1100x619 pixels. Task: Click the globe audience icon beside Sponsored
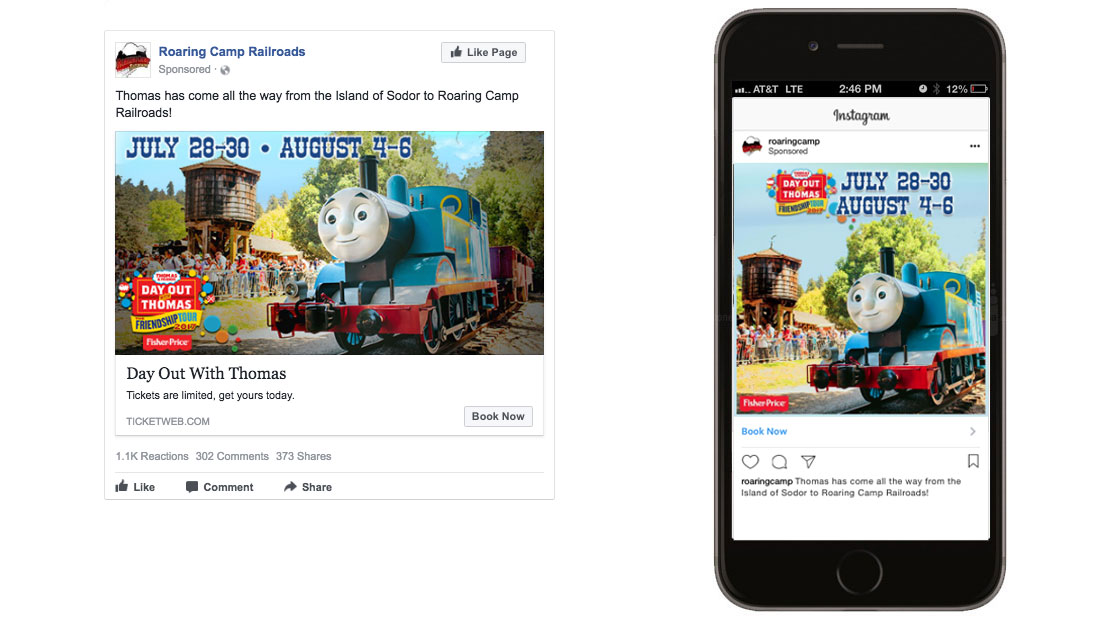tap(225, 69)
